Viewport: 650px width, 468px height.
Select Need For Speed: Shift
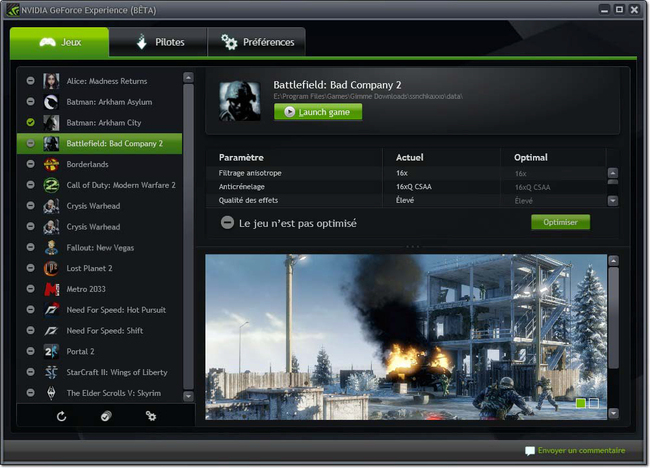[99, 331]
